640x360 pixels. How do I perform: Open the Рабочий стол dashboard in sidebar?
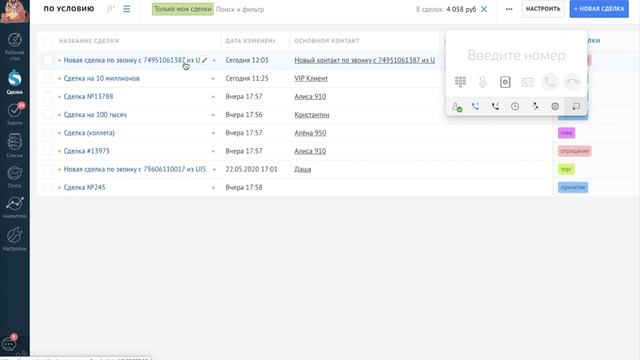tap(15, 47)
